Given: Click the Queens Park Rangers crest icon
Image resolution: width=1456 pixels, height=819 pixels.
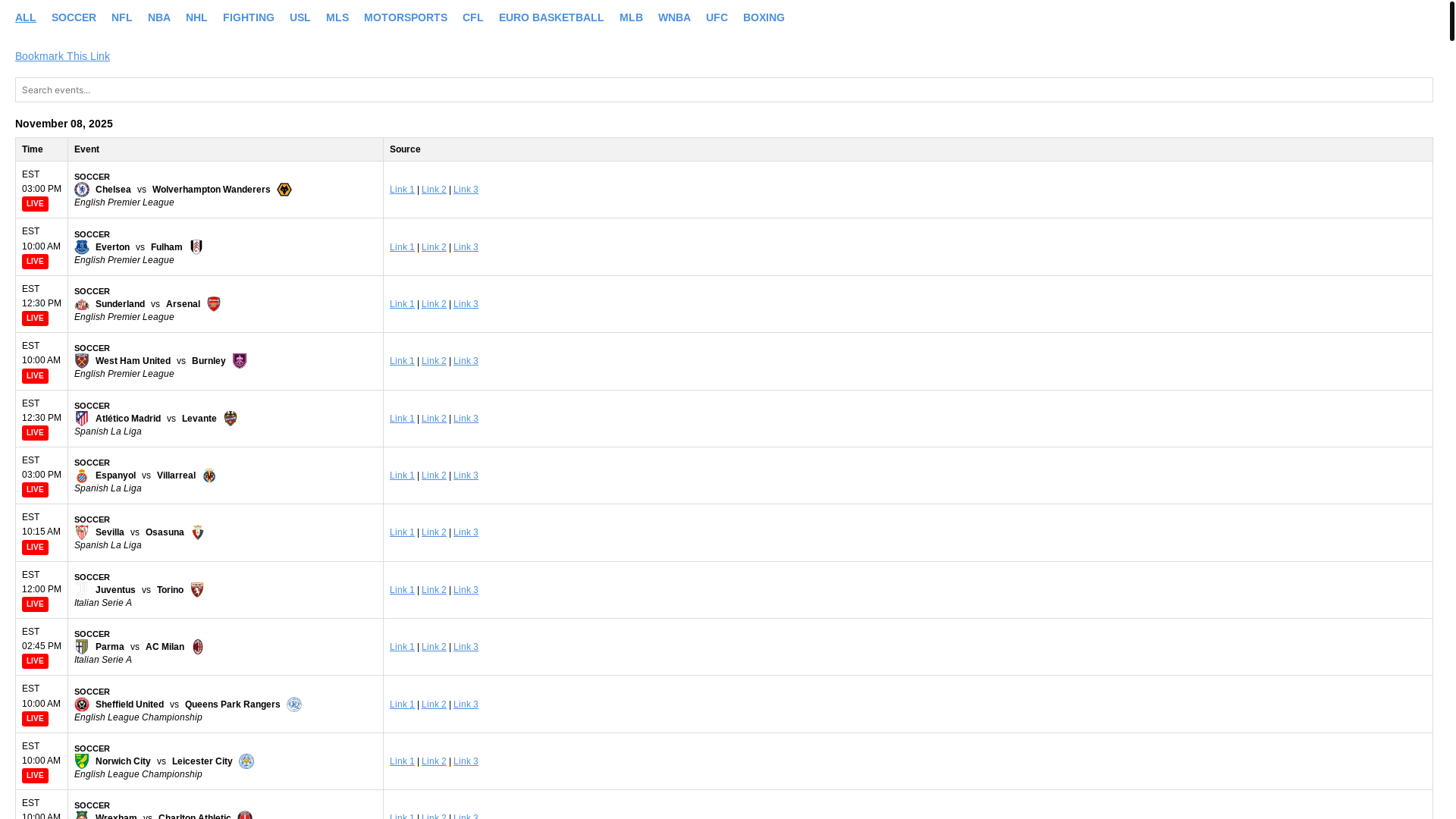Looking at the screenshot, I should 294,704.
